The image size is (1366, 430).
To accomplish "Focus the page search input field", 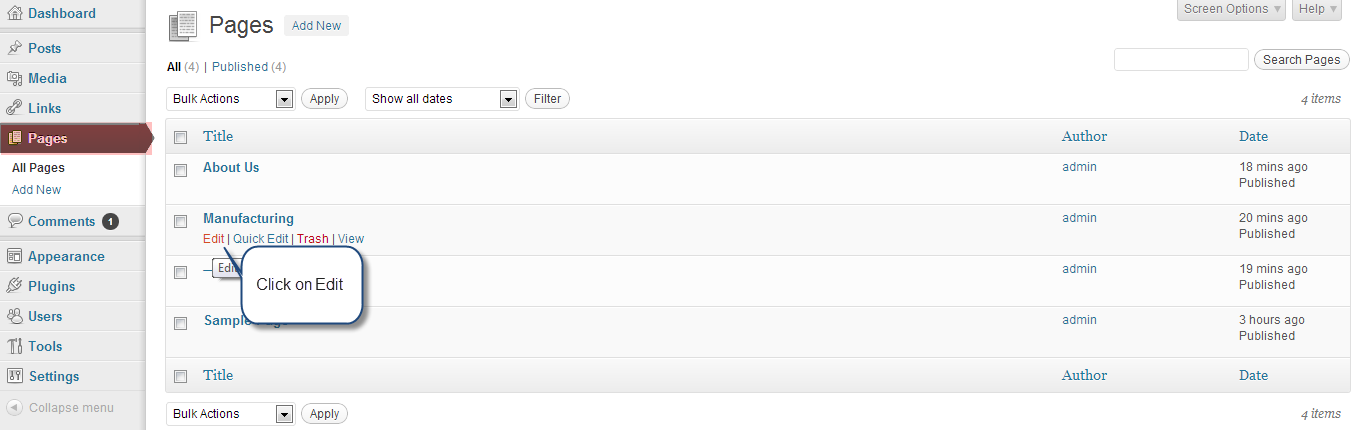I will (1181, 60).
